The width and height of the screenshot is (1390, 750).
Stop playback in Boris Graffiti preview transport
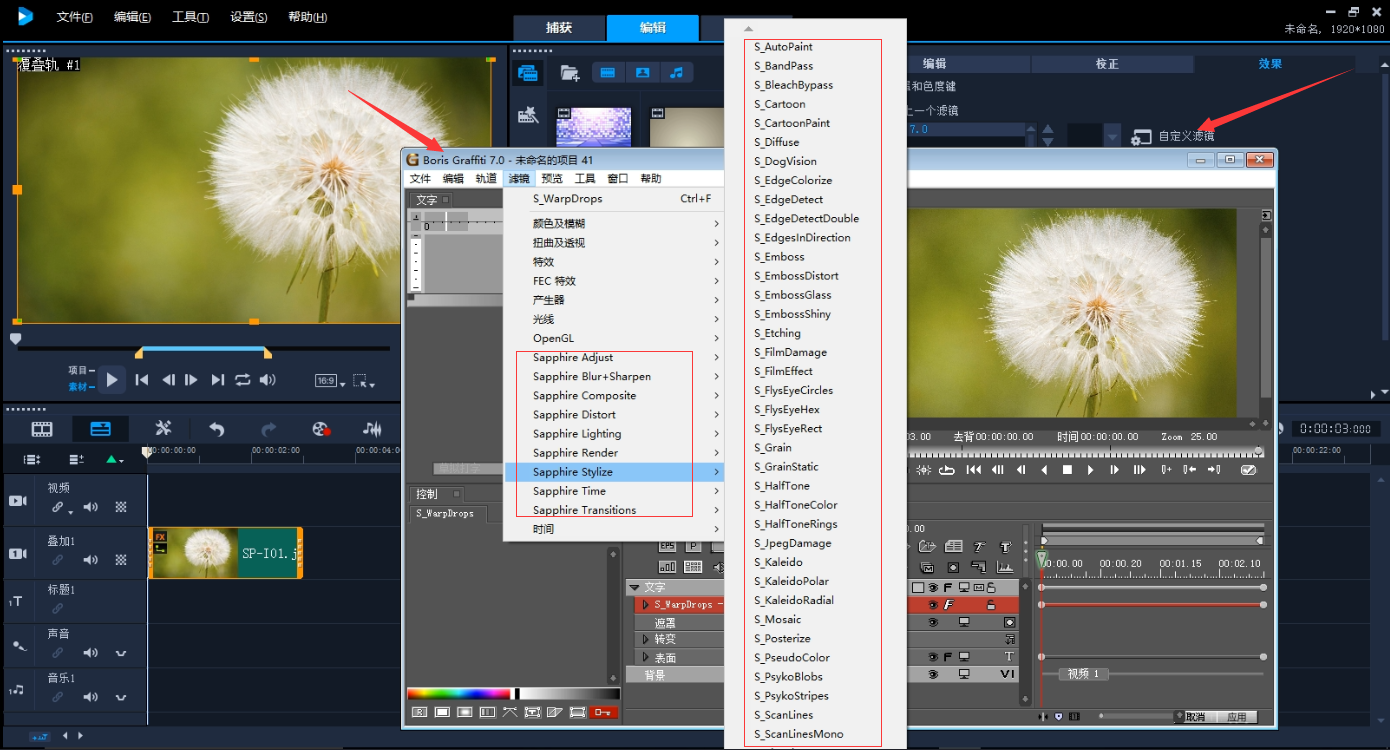1067,470
